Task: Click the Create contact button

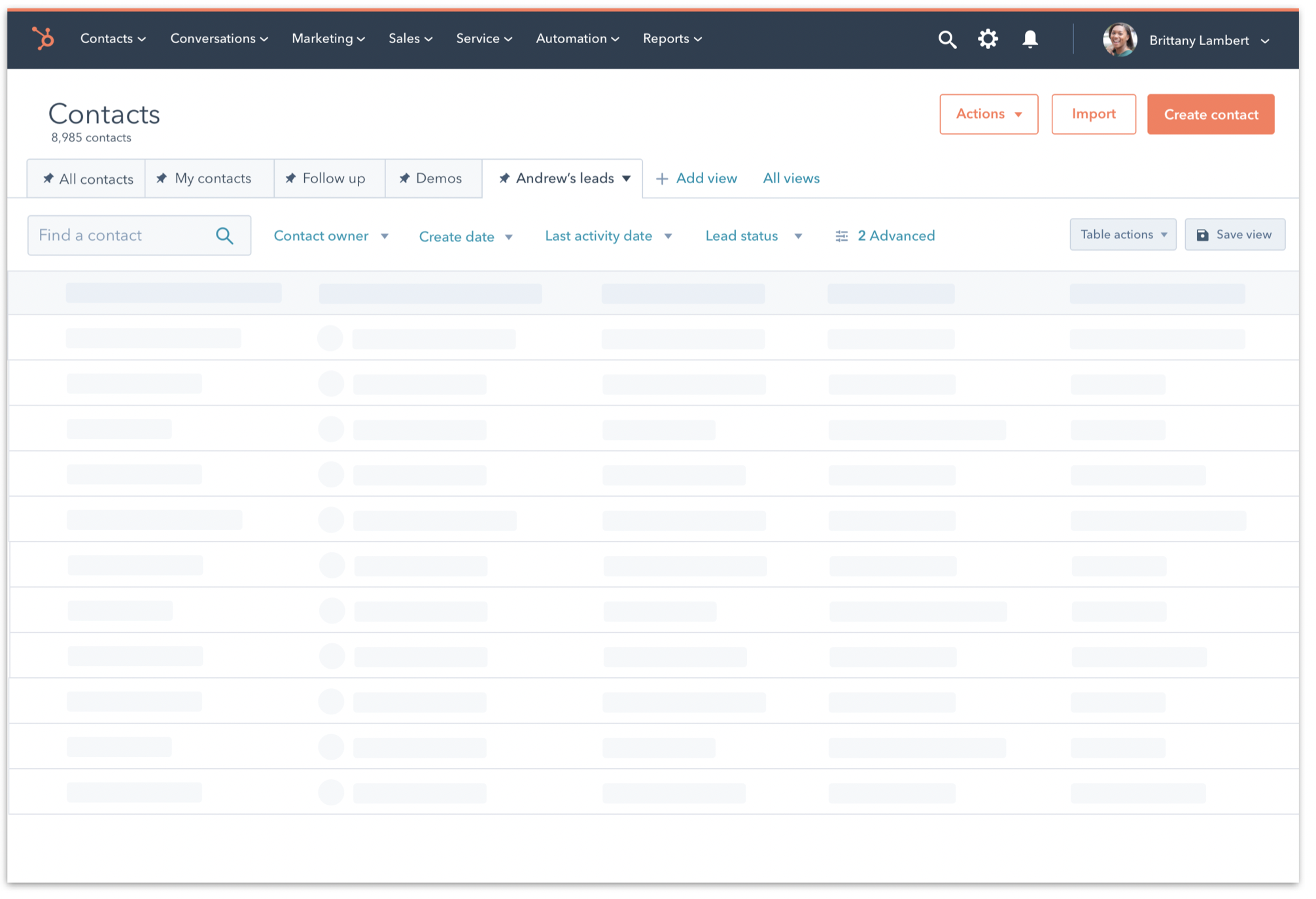Action: click(1210, 115)
